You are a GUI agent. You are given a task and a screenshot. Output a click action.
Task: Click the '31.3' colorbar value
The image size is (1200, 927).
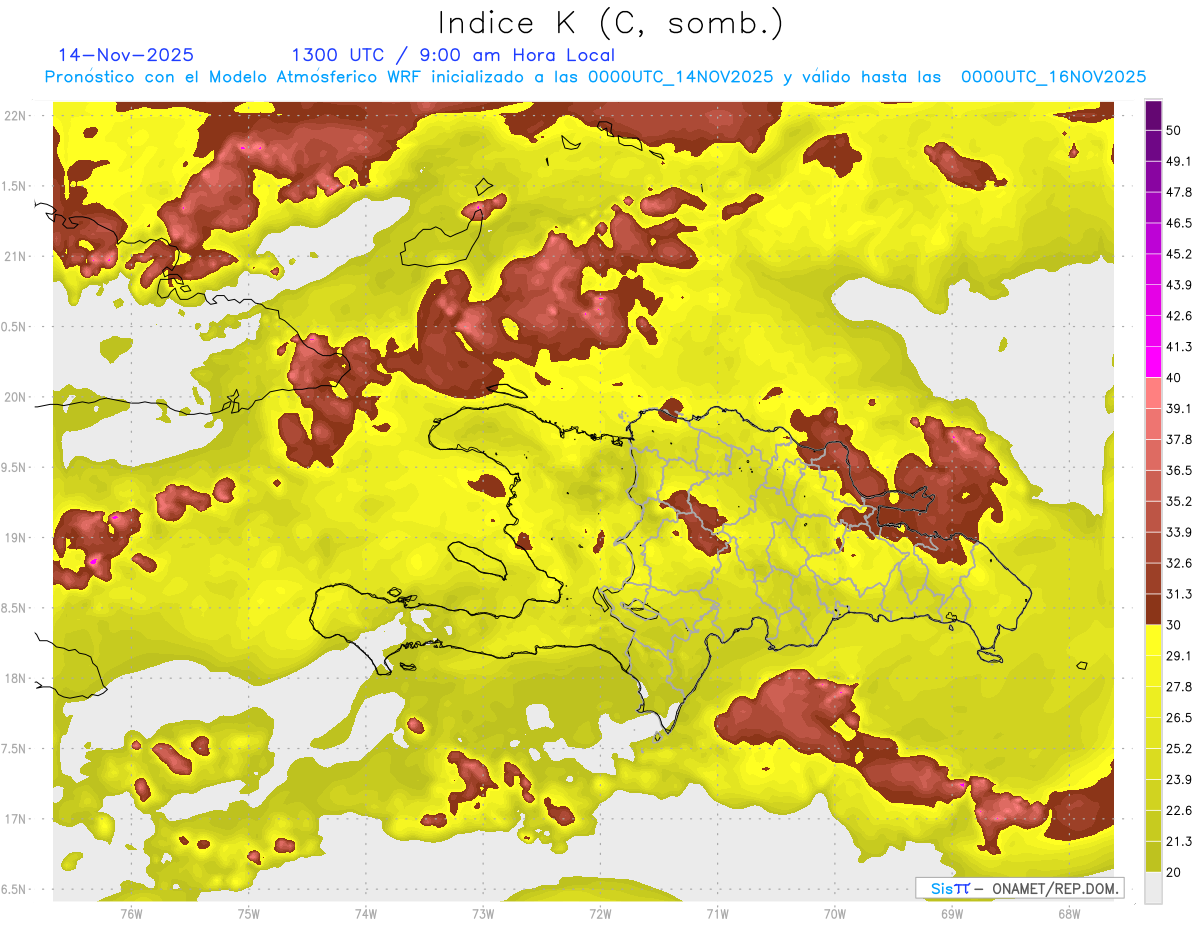1178,594
